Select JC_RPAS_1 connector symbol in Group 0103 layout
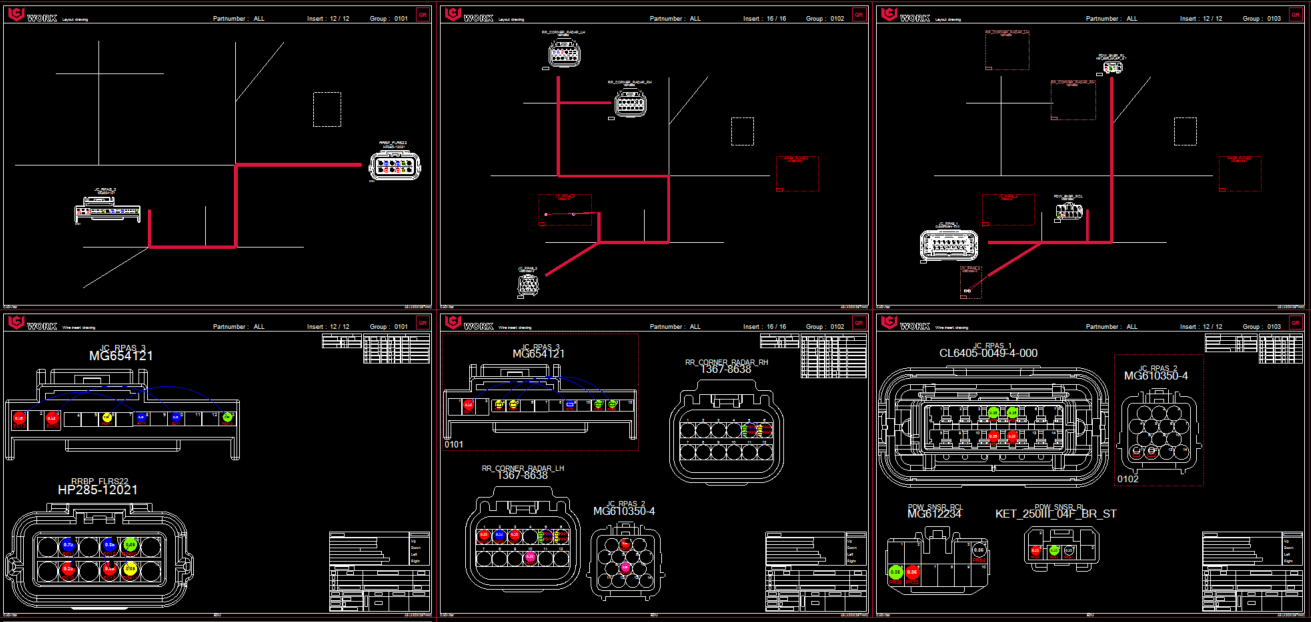Screen dimensions: 1311x622 tap(946, 246)
